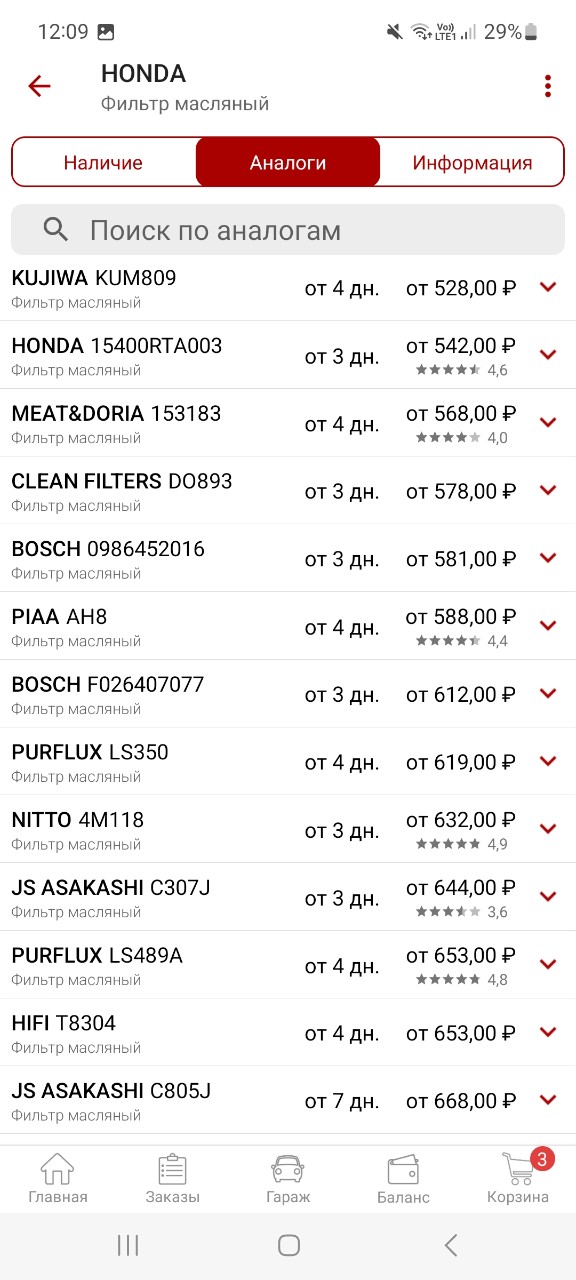
Task: Switch to the Информация tab
Action: point(472,162)
